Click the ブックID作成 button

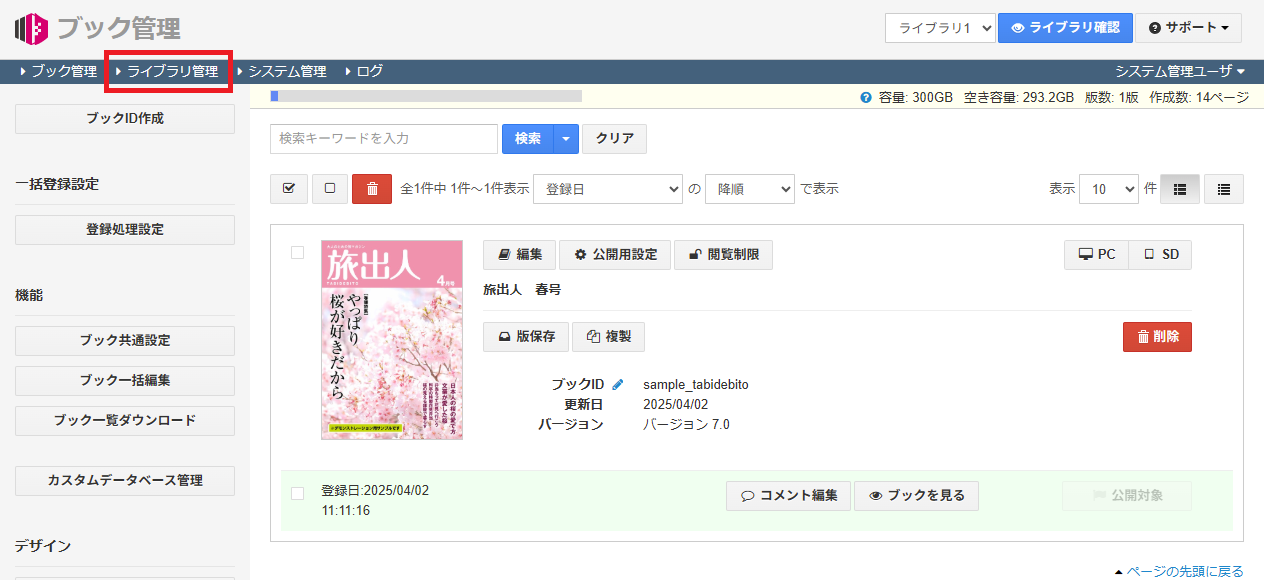125,118
